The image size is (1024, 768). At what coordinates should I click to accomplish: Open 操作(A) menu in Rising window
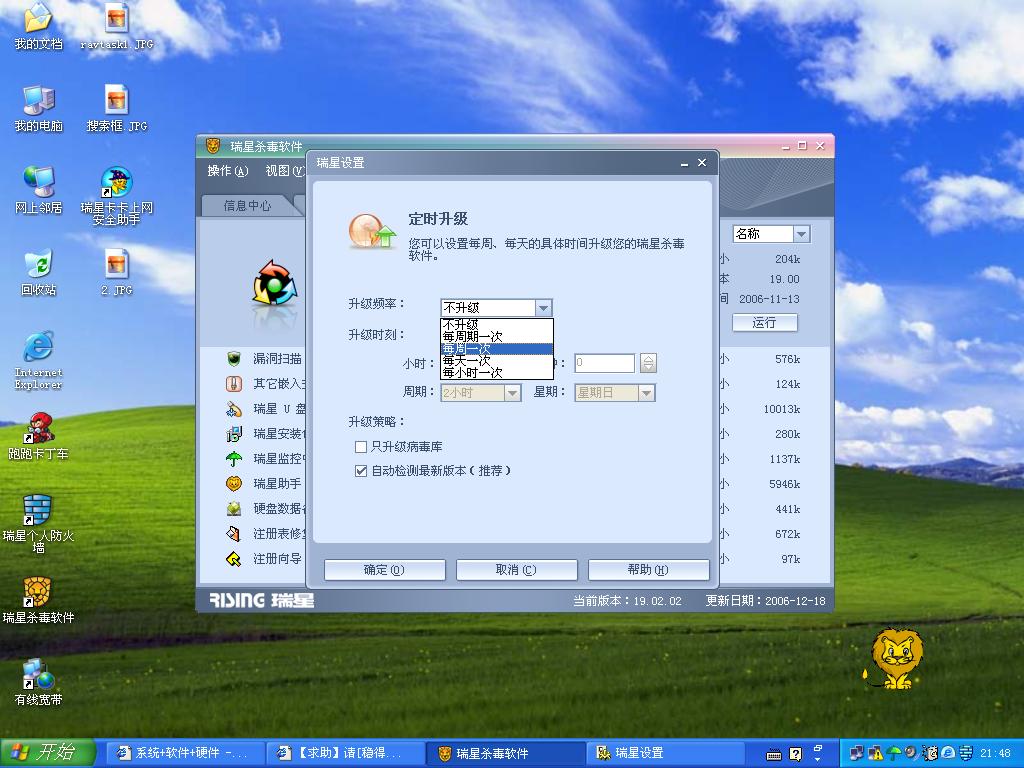228,171
